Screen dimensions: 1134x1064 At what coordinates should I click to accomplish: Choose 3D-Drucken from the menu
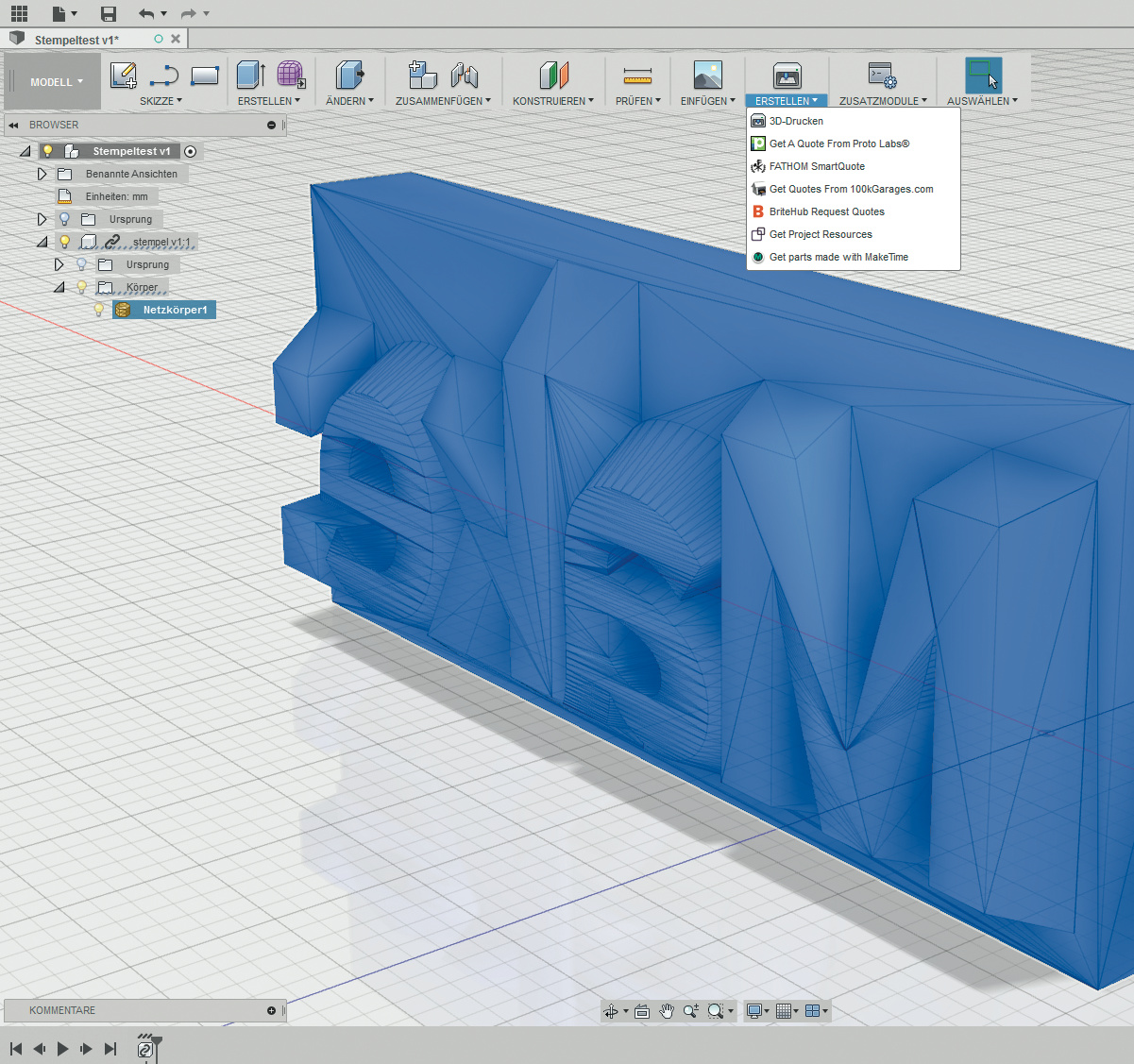[x=796, y=121]
